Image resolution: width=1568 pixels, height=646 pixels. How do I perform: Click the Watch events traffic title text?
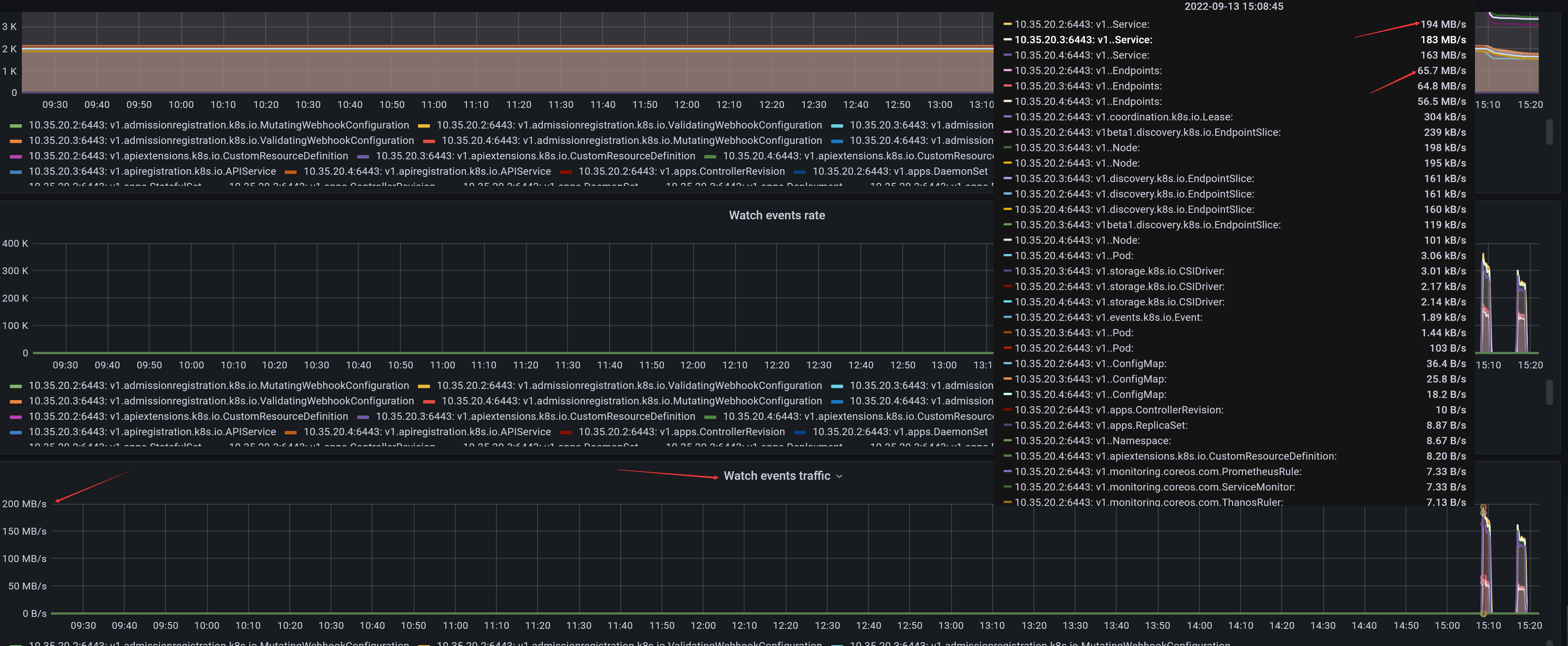[x=776, y=476]
